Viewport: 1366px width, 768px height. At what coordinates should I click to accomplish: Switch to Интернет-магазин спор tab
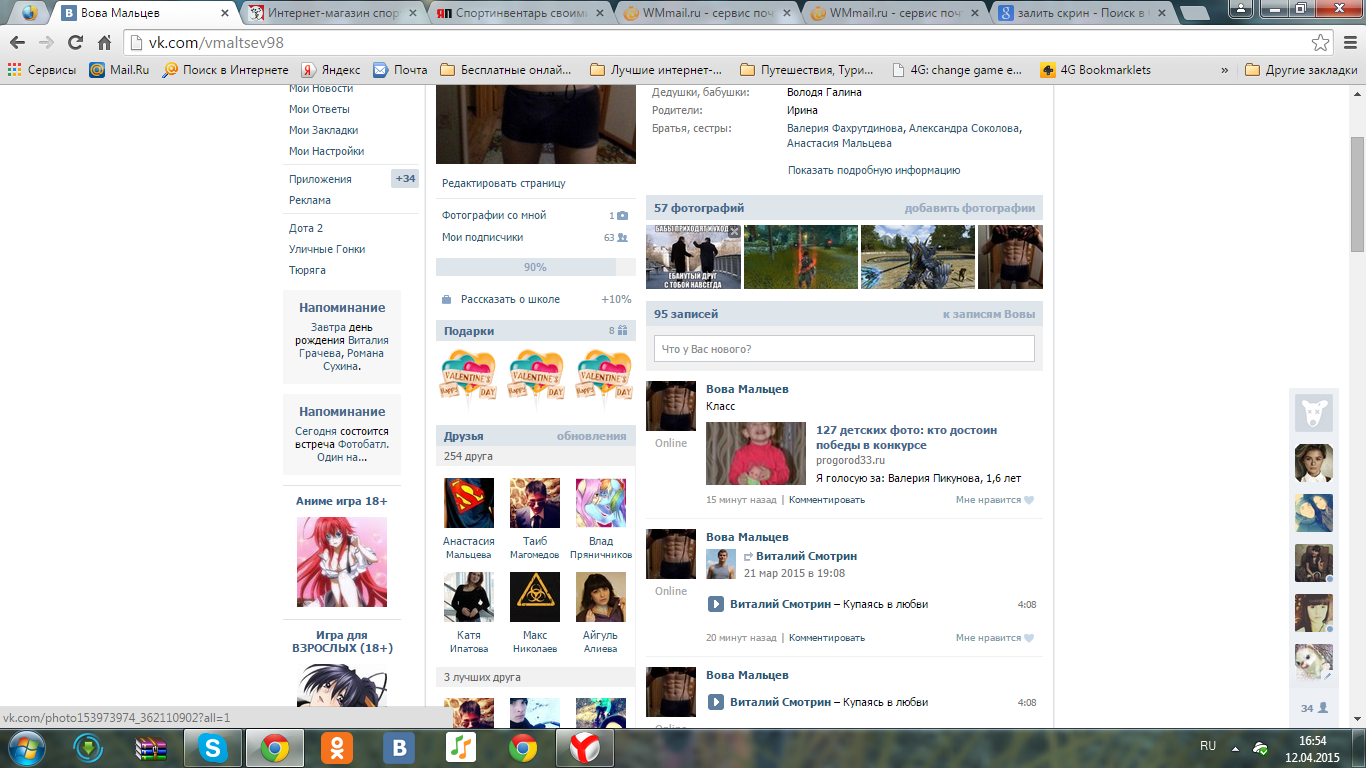pos(332,13)
